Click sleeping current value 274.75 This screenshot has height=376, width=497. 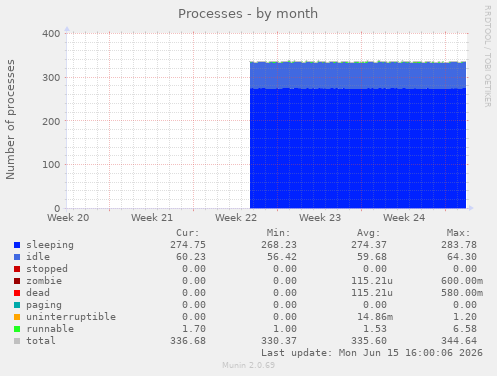[188, 245]
